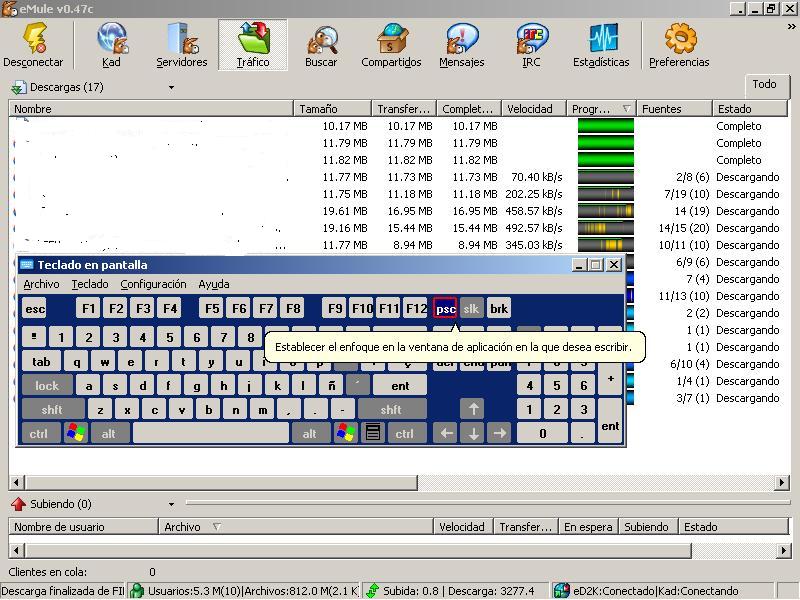Sort uploads by Archivo column header
The height and width of the screenshot is (600, 800).
coord(295,527)
